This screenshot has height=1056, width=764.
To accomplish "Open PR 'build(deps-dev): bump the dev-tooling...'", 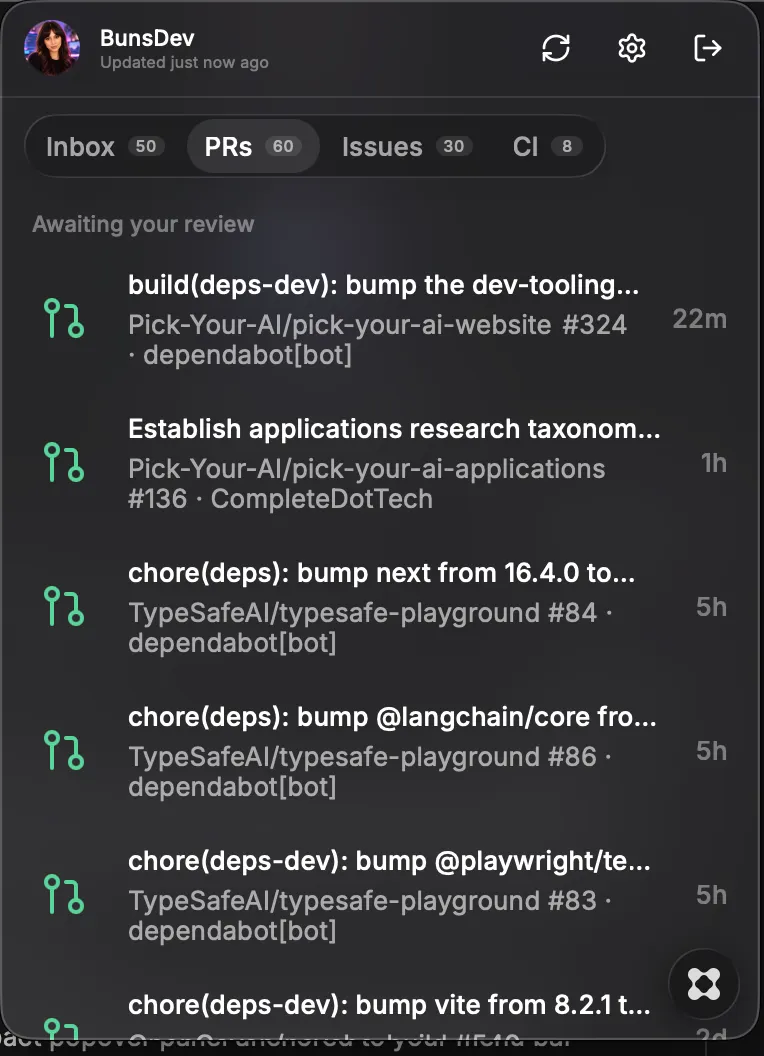I will tap(383, 286).
